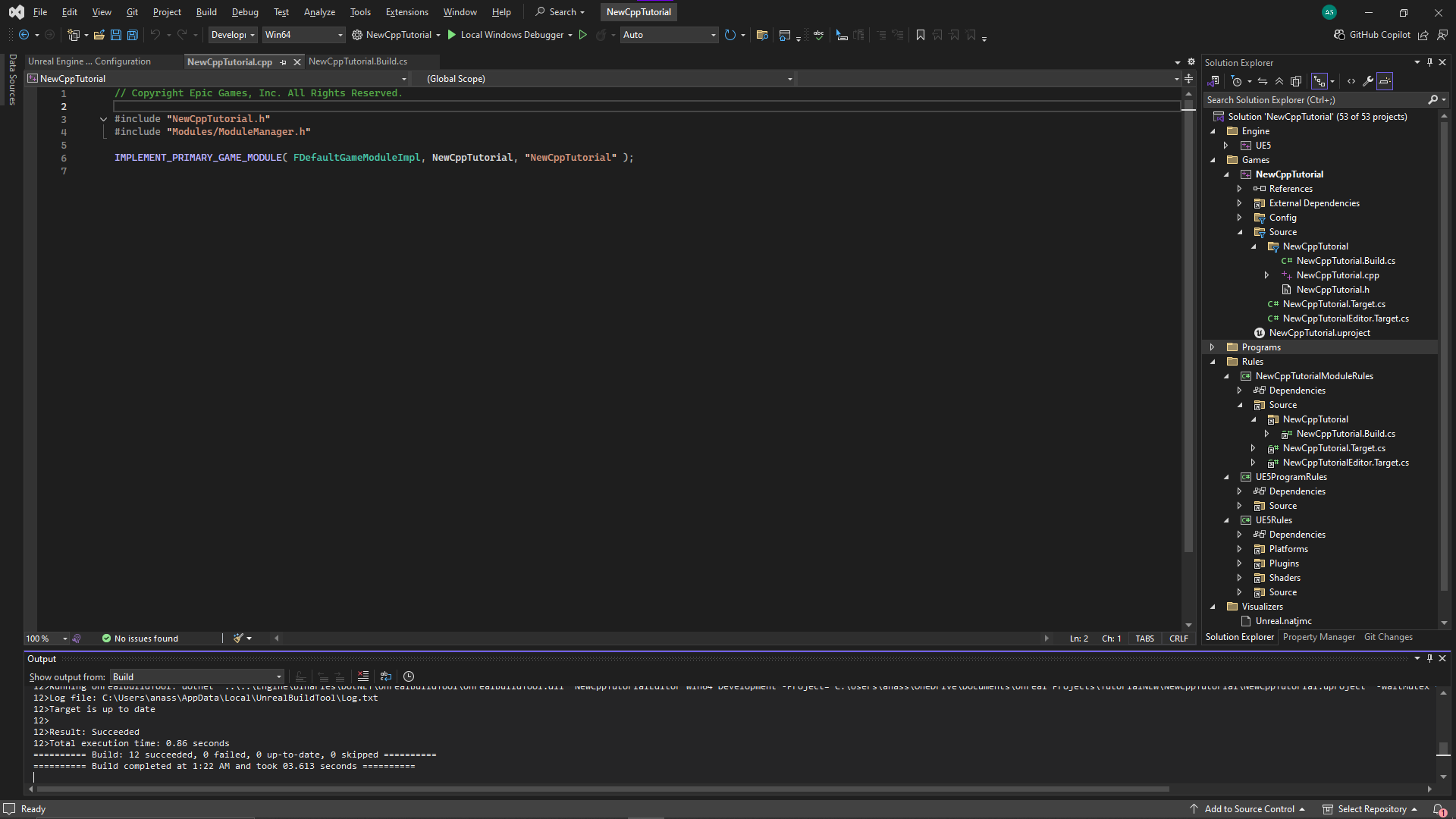
Task: Click Pending Changes Filter clock icon
Action: 1237,81
